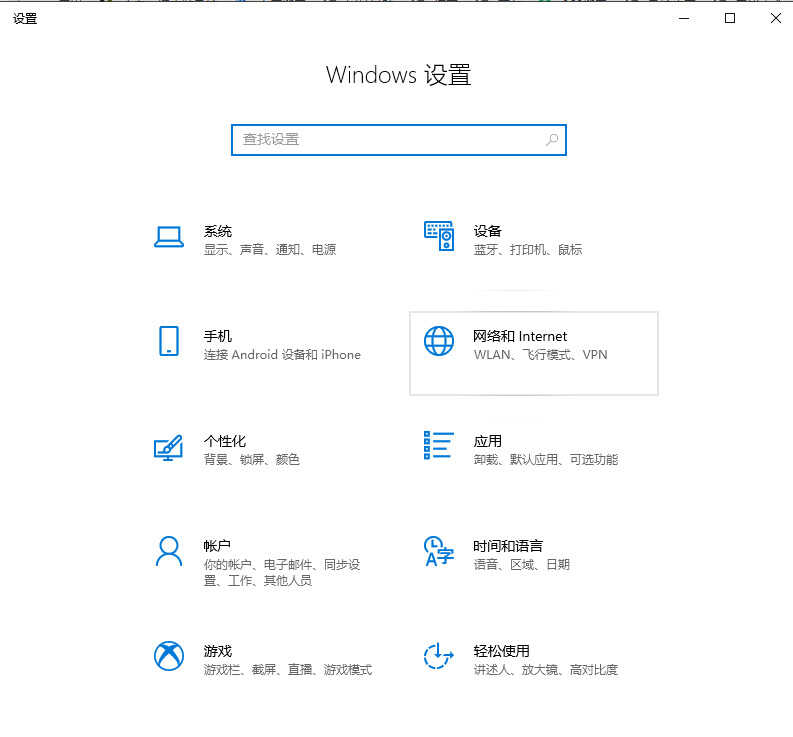Open the 时间和语言 title link

(x=507, y=546)
